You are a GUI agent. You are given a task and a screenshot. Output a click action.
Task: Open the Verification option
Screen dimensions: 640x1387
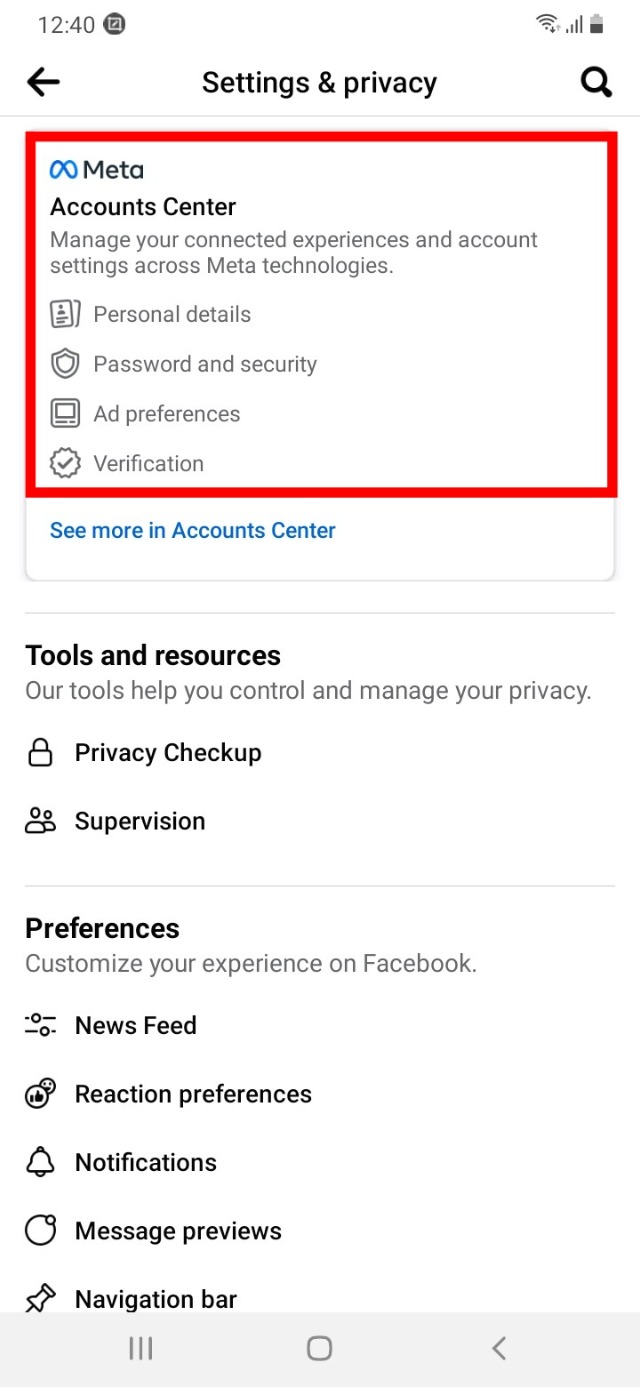tap(148, 464)
